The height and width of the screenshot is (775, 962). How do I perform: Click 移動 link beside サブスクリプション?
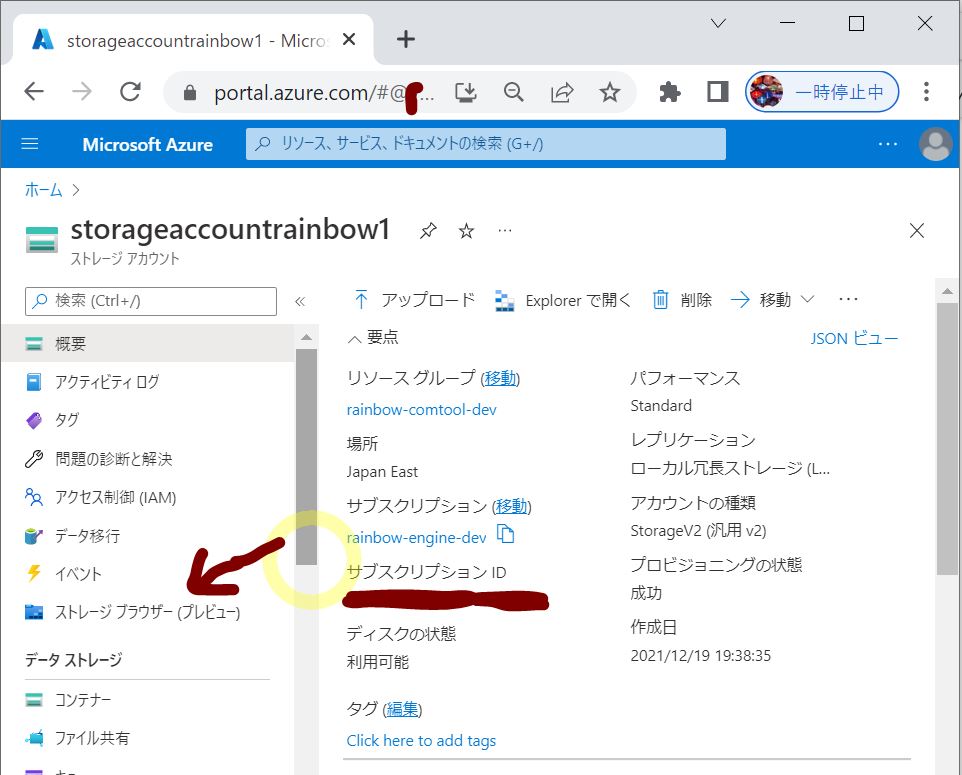(x=512, y=506)
